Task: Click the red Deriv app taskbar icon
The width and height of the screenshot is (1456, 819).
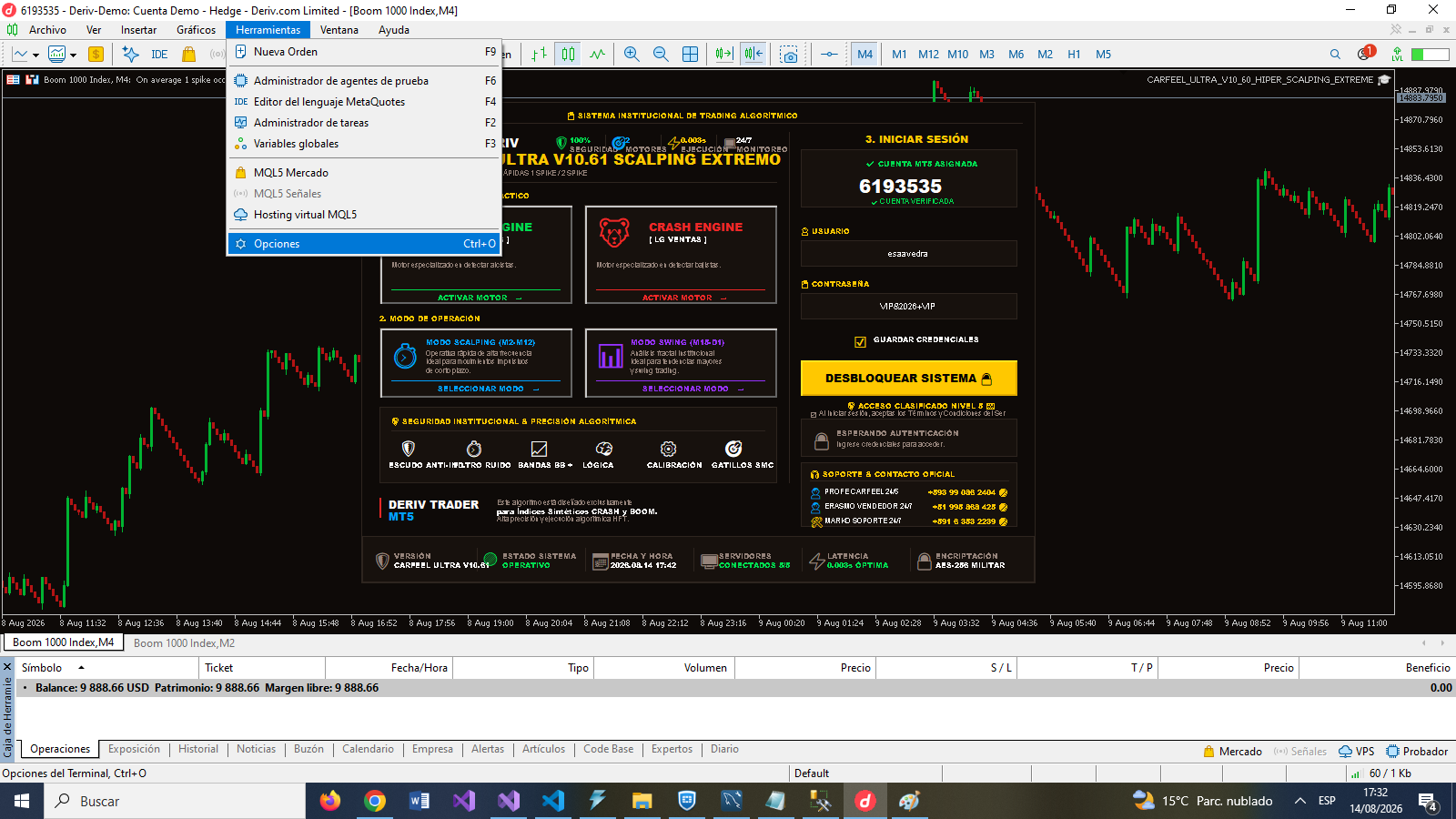Action: coord(864,801)
